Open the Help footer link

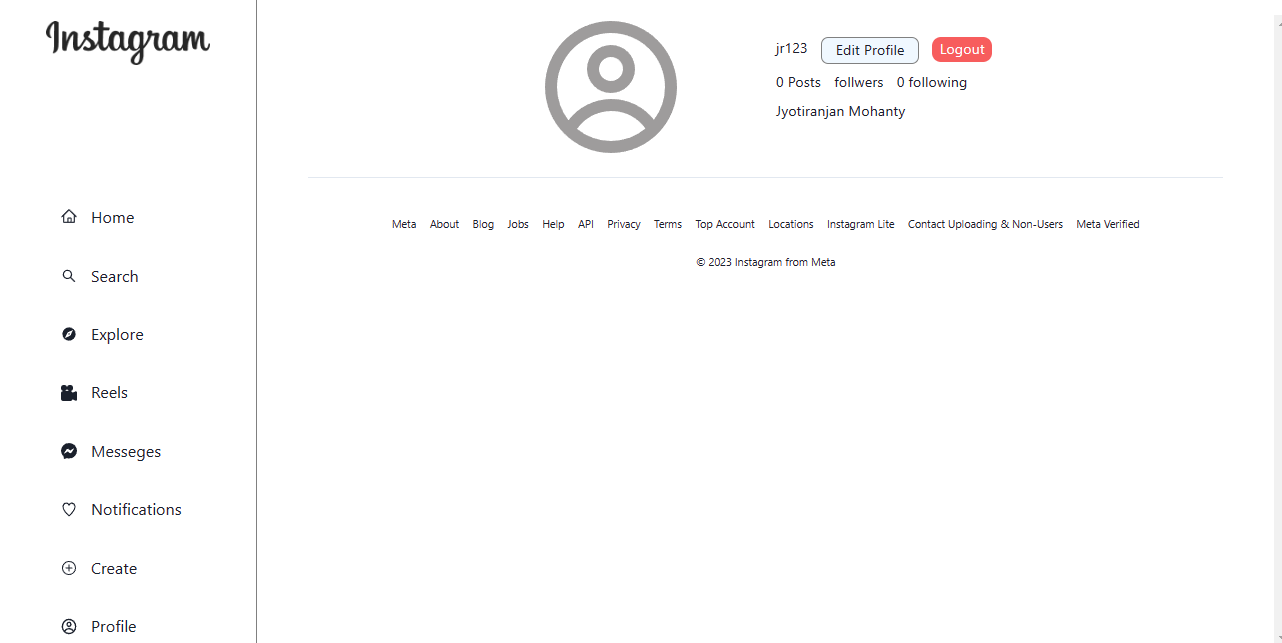pos(553,224)
